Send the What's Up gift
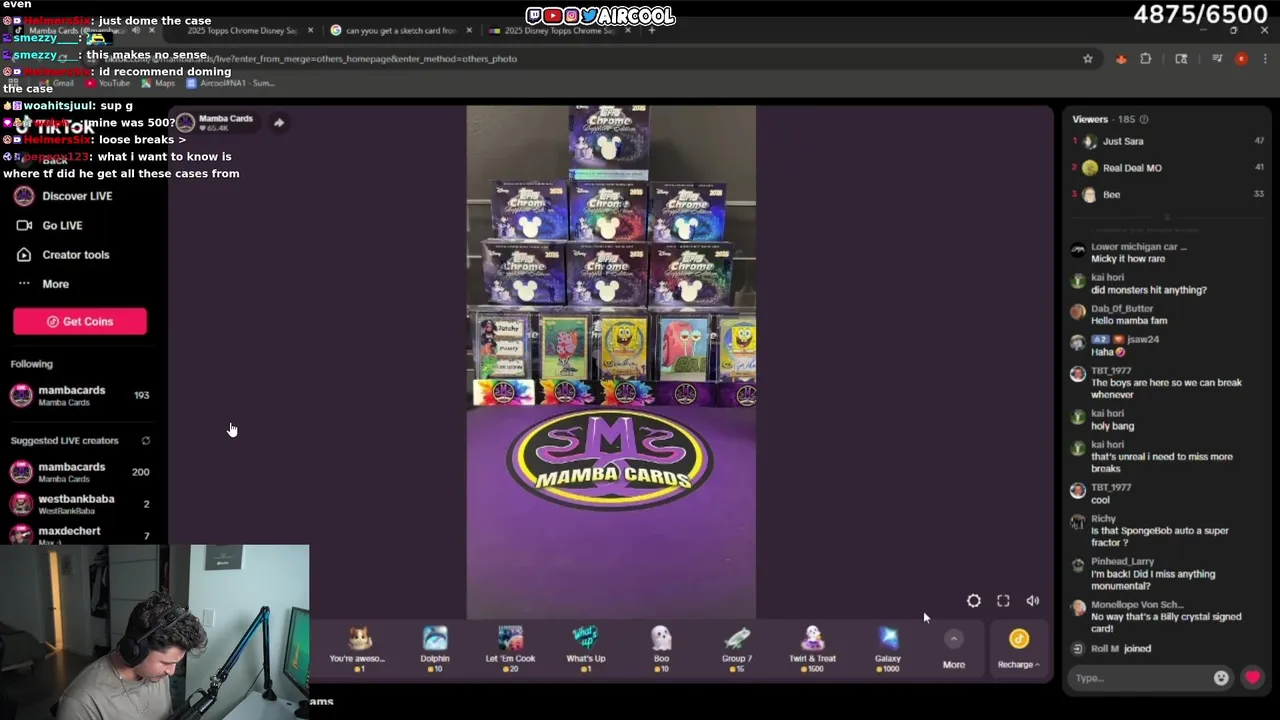This screenshot has height=720, width=1280. click(586, 648)
